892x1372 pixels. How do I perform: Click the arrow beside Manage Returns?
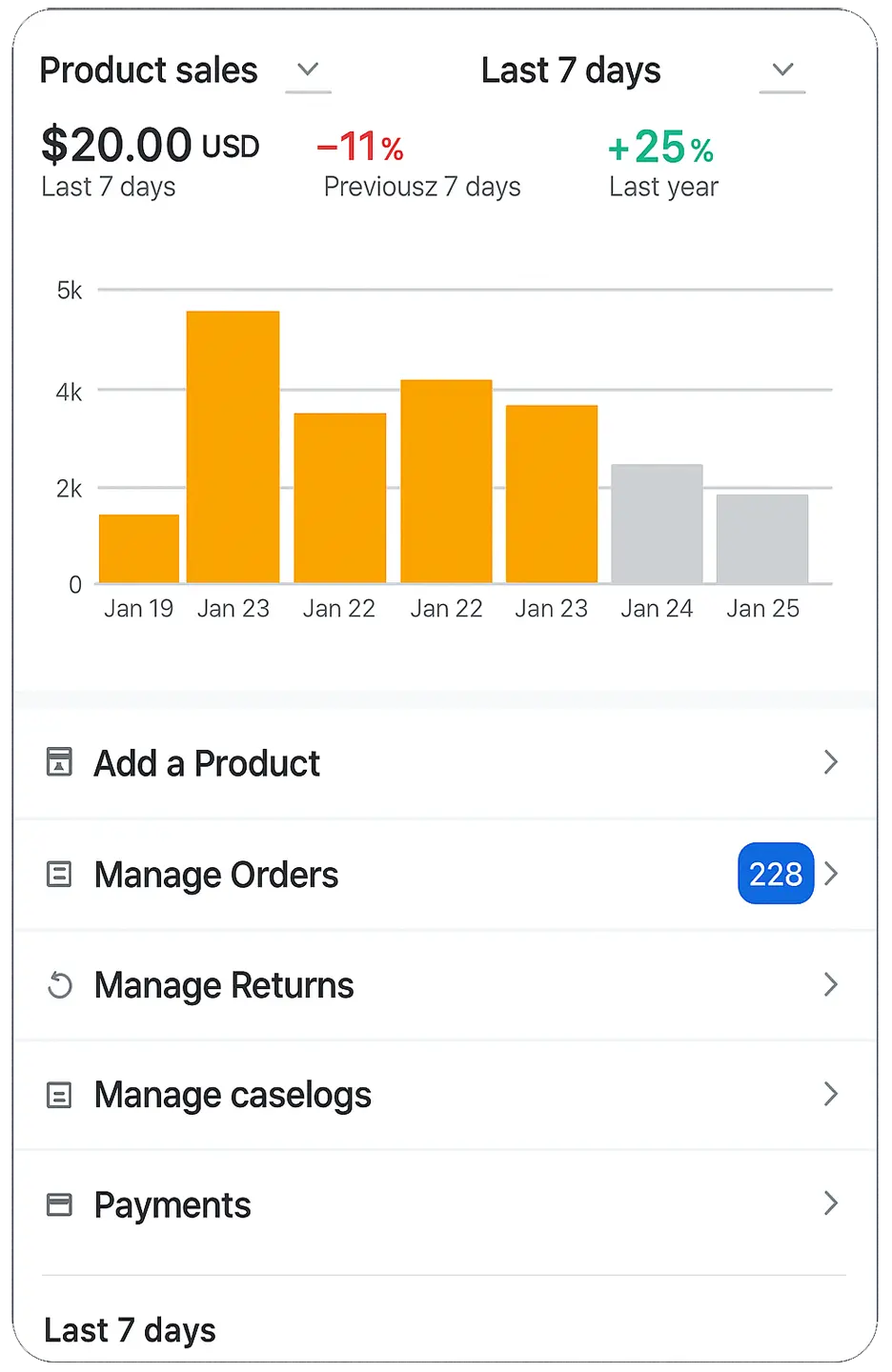831,984
